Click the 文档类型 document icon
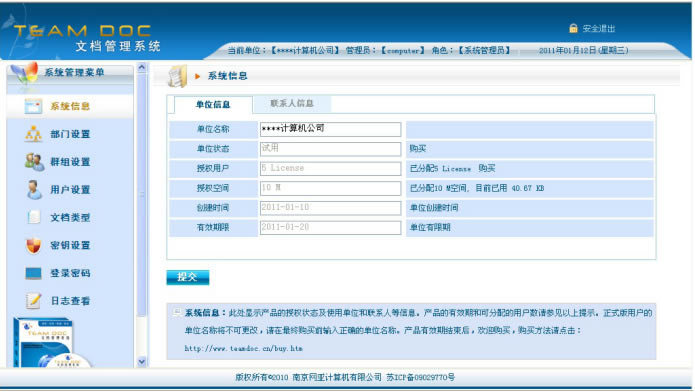This screenshot has height=392, width=695. (34, 217)
